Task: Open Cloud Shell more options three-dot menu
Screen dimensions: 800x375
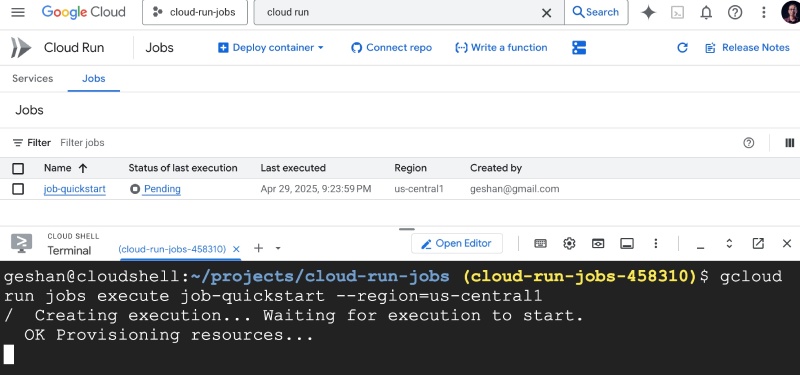Action: [656, 244]
